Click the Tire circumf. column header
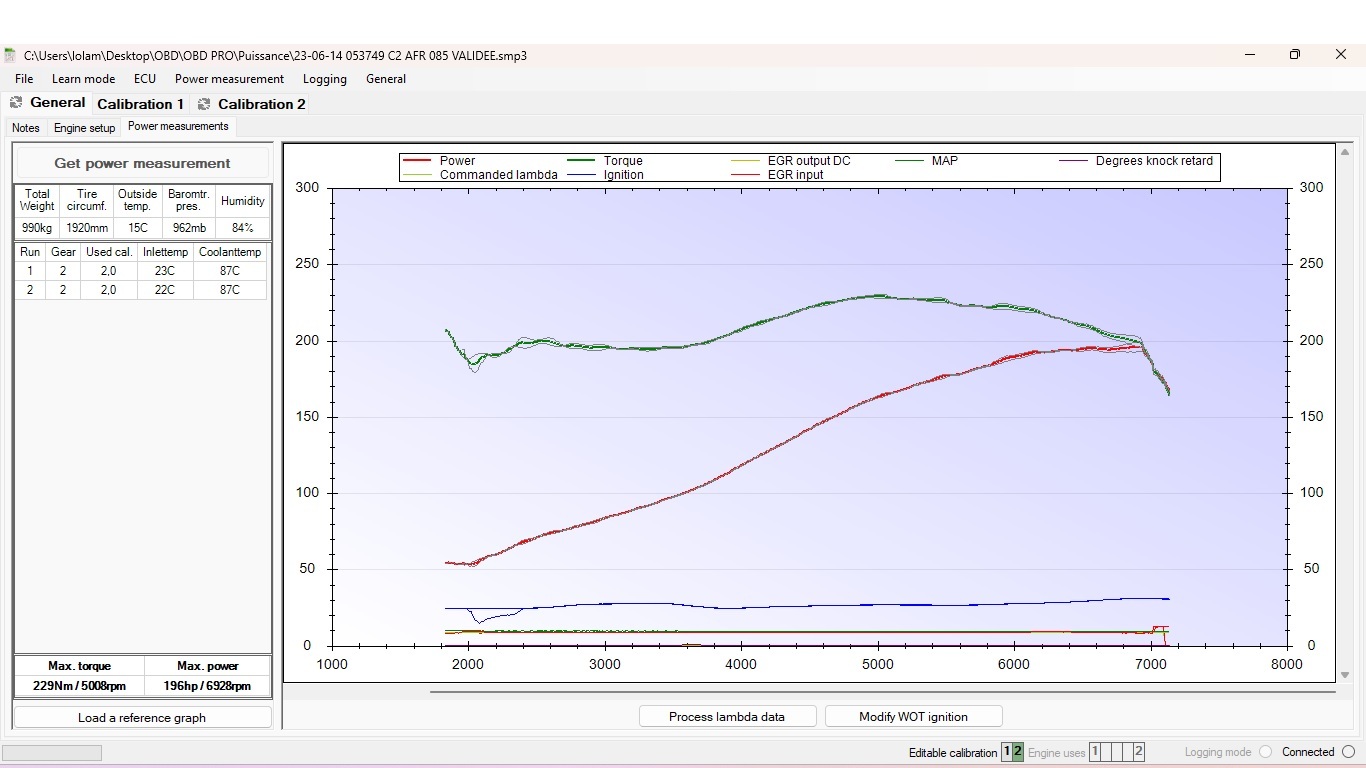Image resolution: width=1366 pixels, height=768 pixels. [x=86, y=201]
